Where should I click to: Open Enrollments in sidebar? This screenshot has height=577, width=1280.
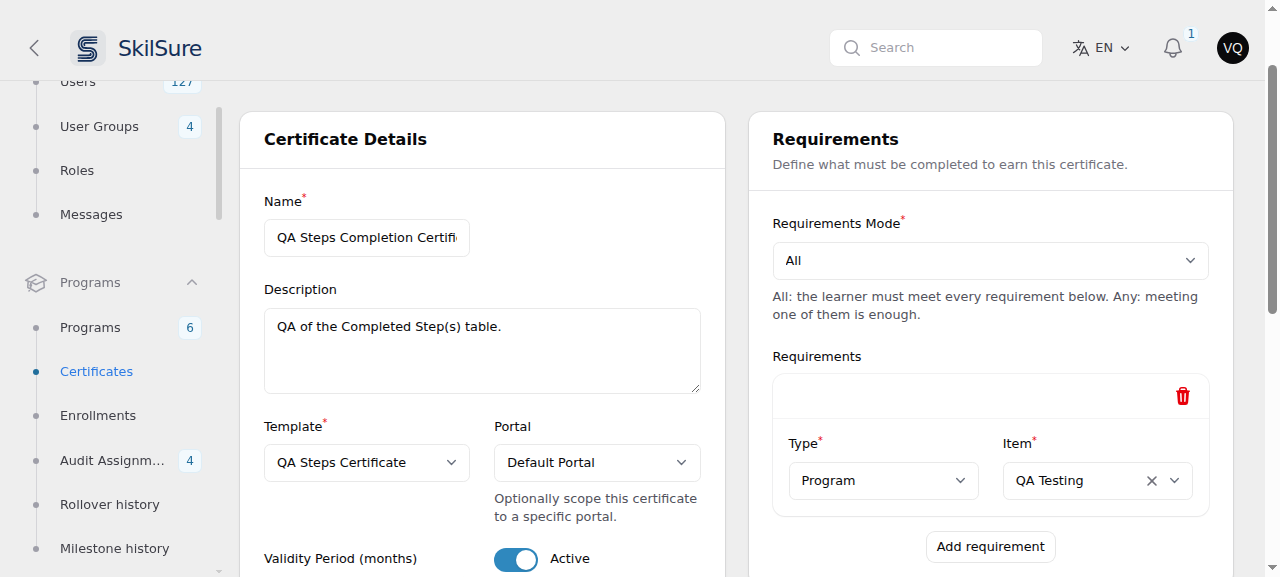pos(98,416)
